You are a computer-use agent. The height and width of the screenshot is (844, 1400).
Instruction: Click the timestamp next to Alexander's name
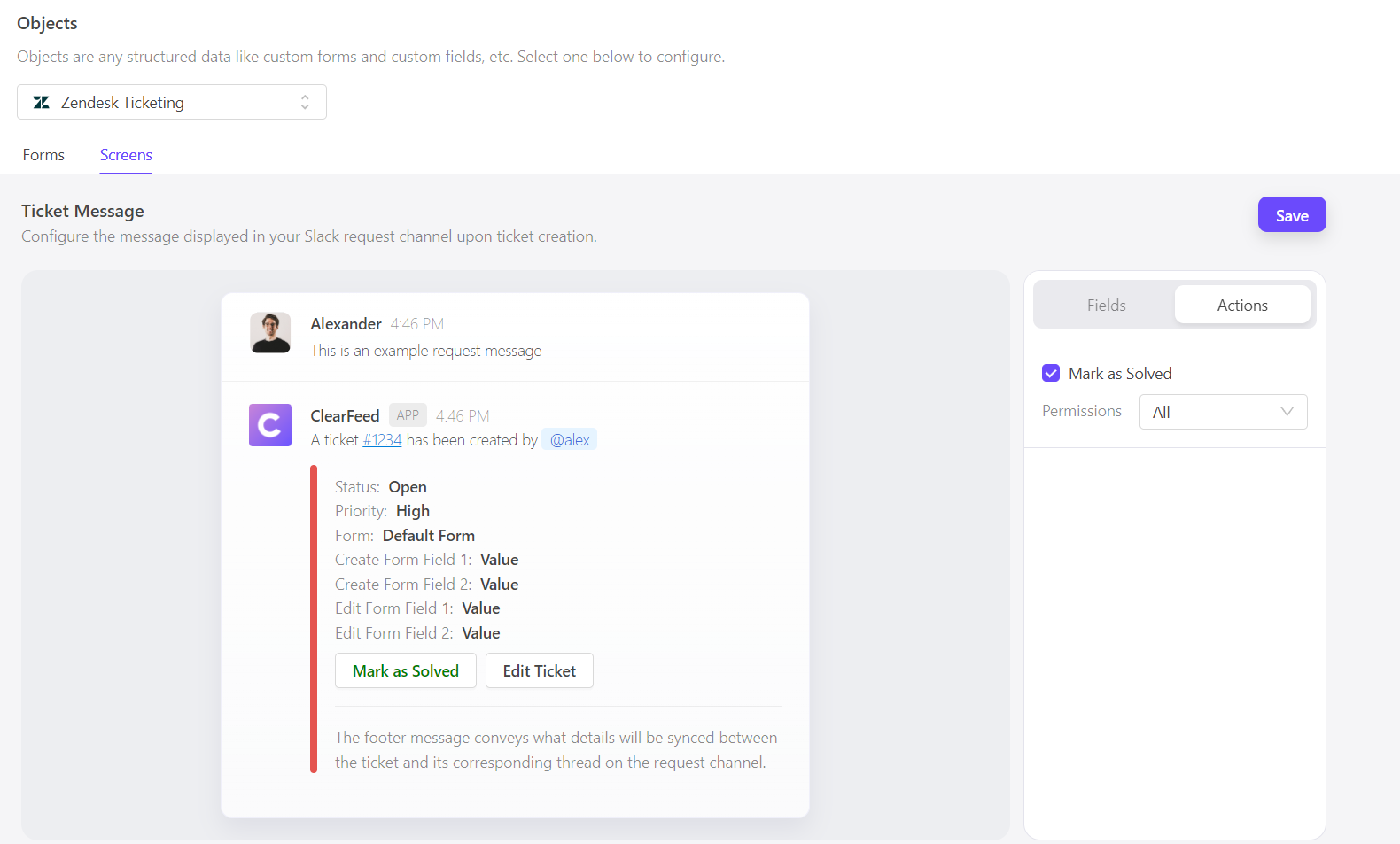tap(417, 324)
